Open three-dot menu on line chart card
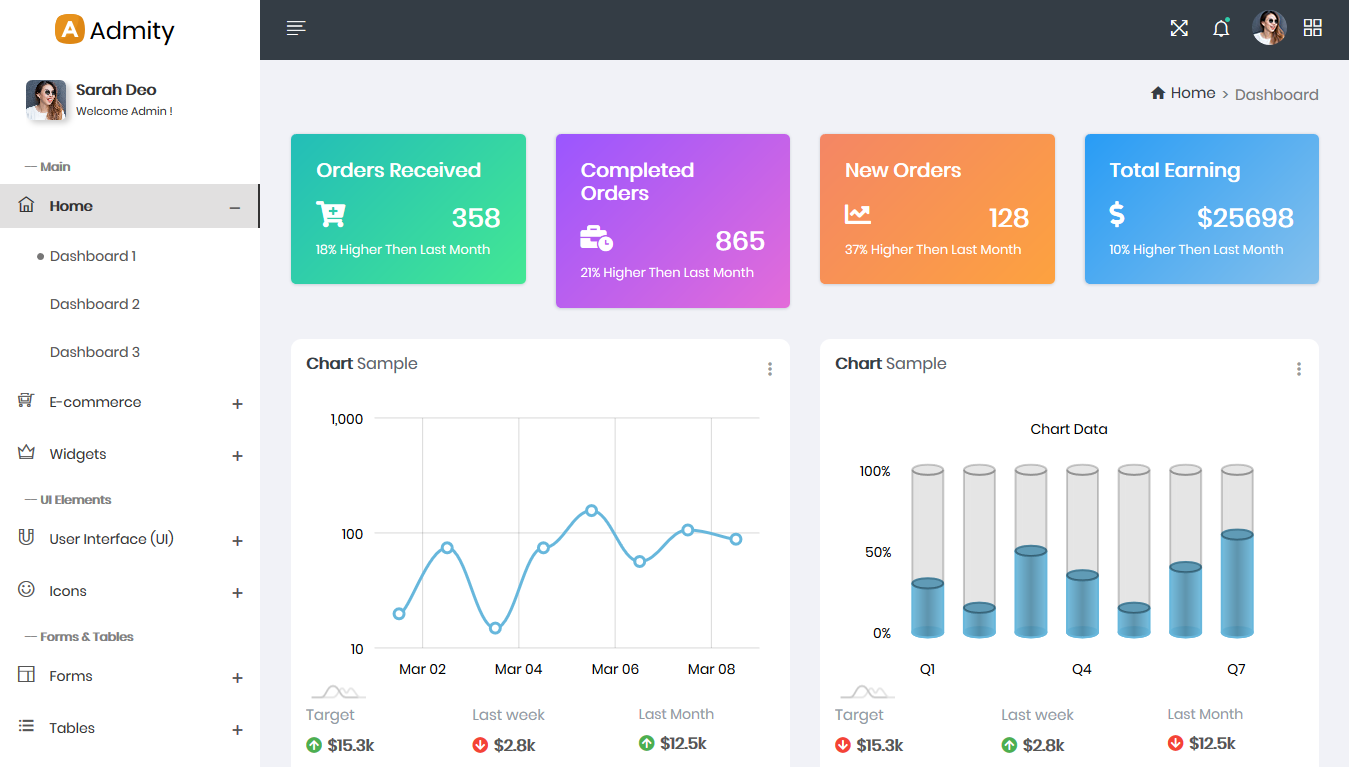This screenshot has width=1349, height=767. click(770, 369)
